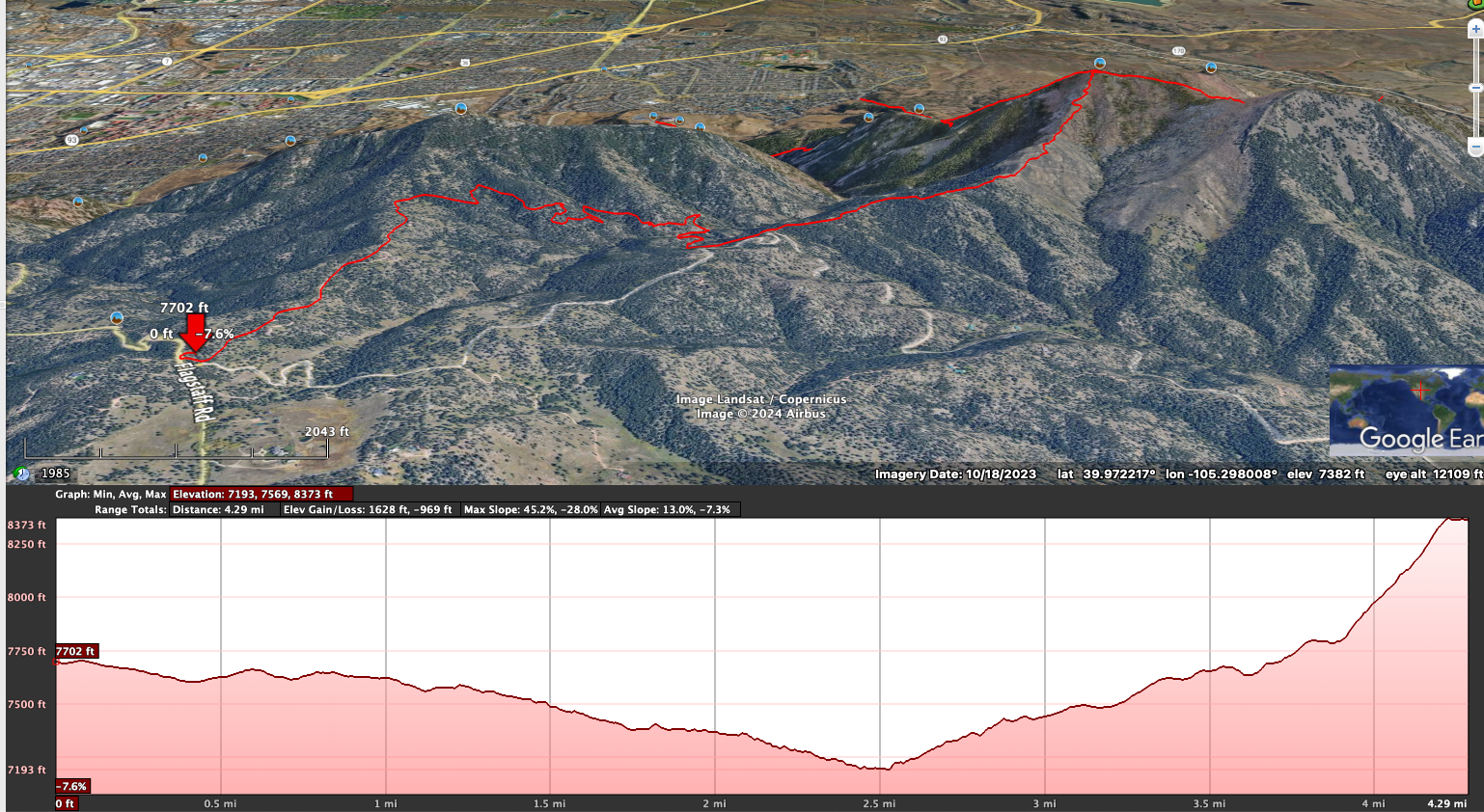Screen dimensions: 1484x812
Task: Click the 2.5 mi distance axis label
Action: (x=879, y=803)
